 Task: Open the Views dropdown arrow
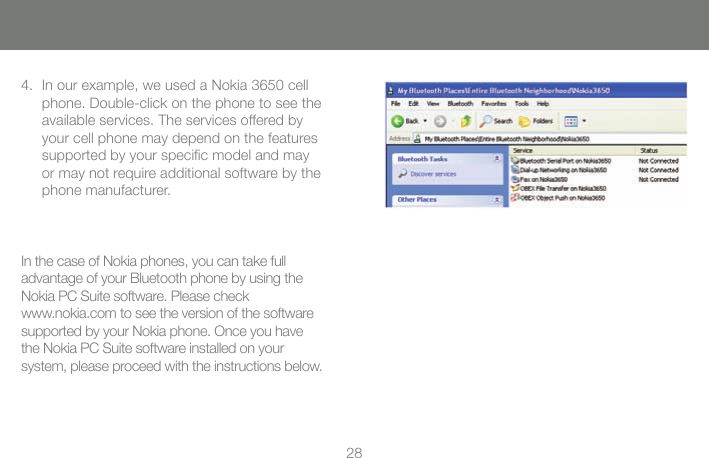tap(584, 121)
